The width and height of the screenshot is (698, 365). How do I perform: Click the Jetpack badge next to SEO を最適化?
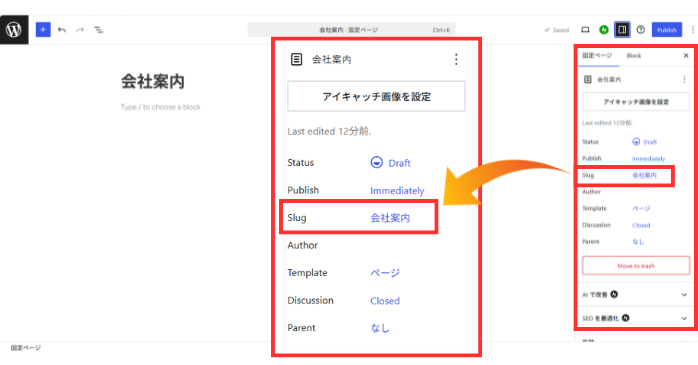[x=625, y=318]
